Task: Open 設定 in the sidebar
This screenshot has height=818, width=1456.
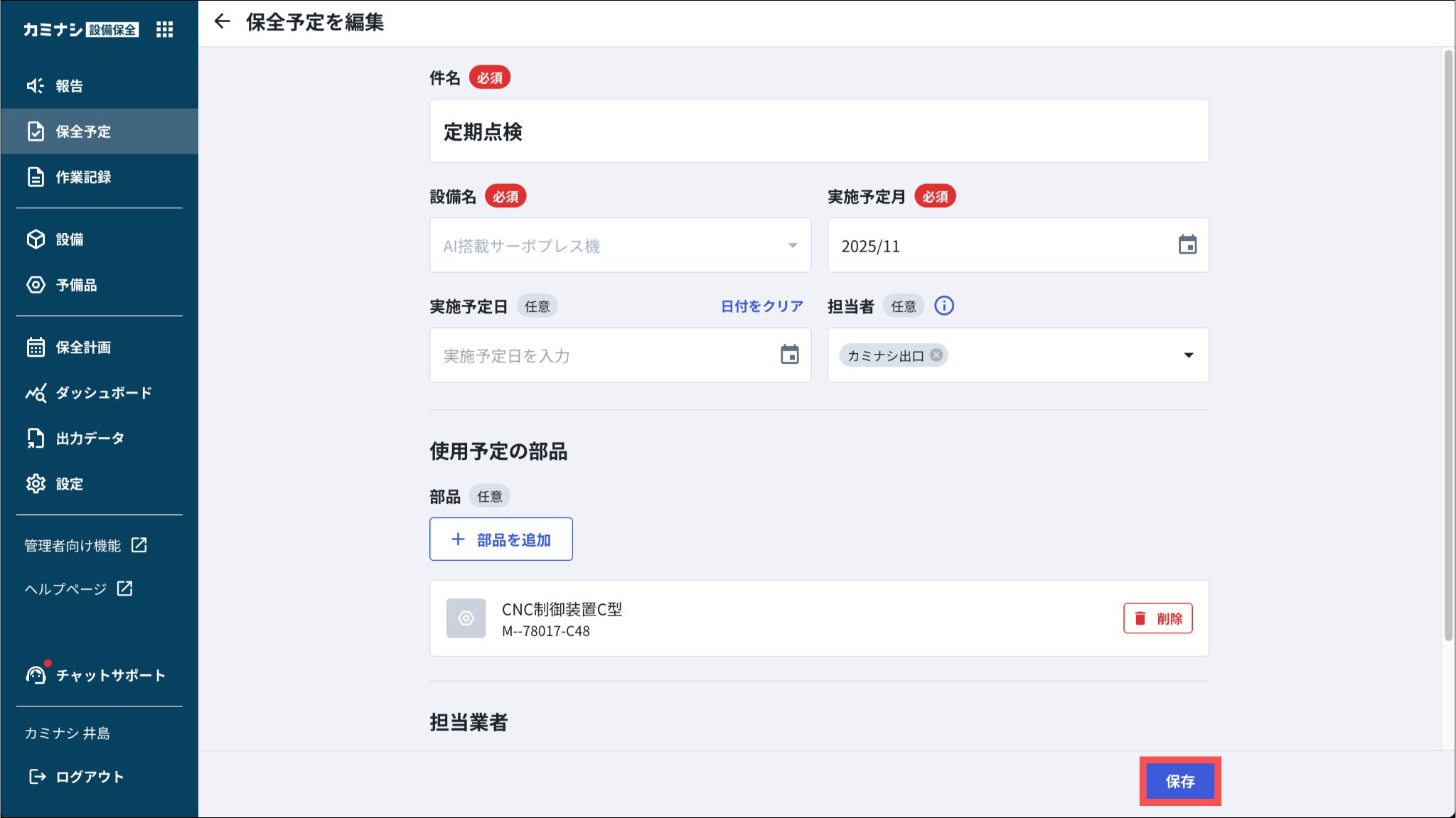Action: coord(69,484)
